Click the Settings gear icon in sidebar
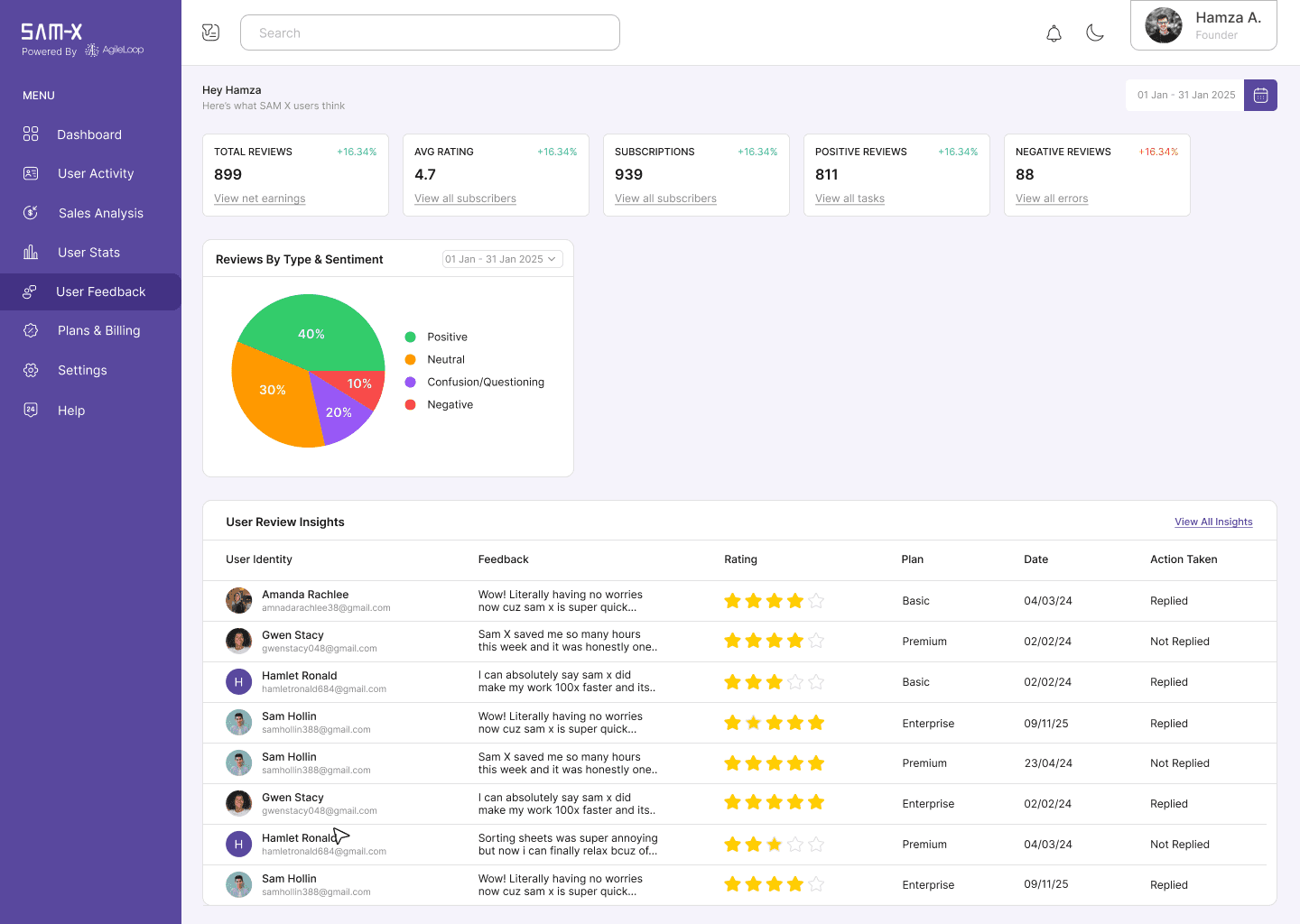 31,370
